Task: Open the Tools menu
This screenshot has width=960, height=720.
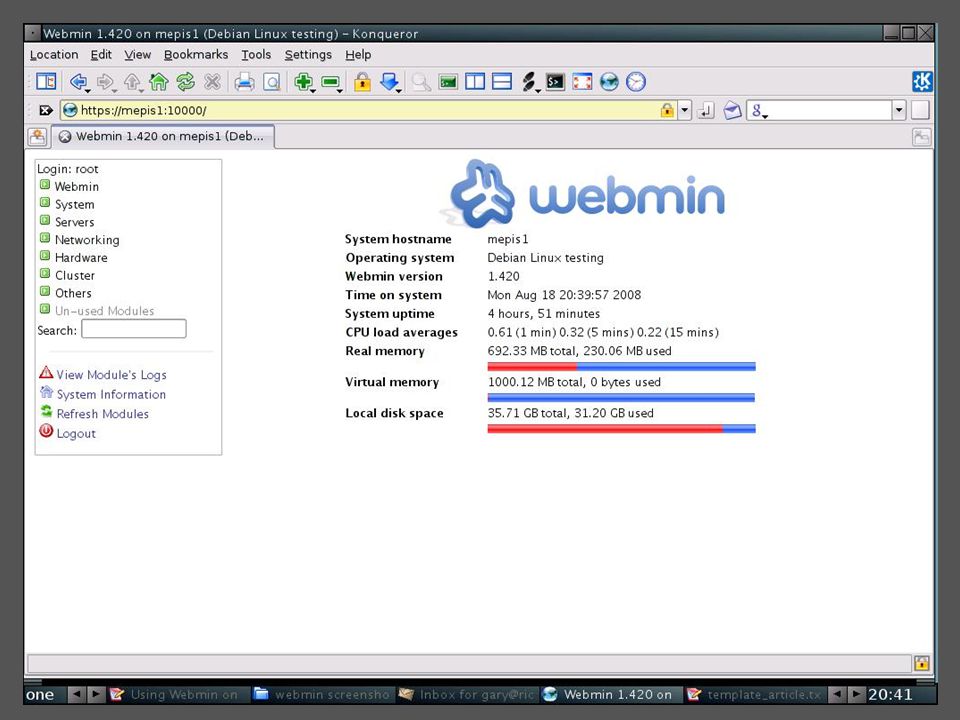Action: (x=256, y=54)
